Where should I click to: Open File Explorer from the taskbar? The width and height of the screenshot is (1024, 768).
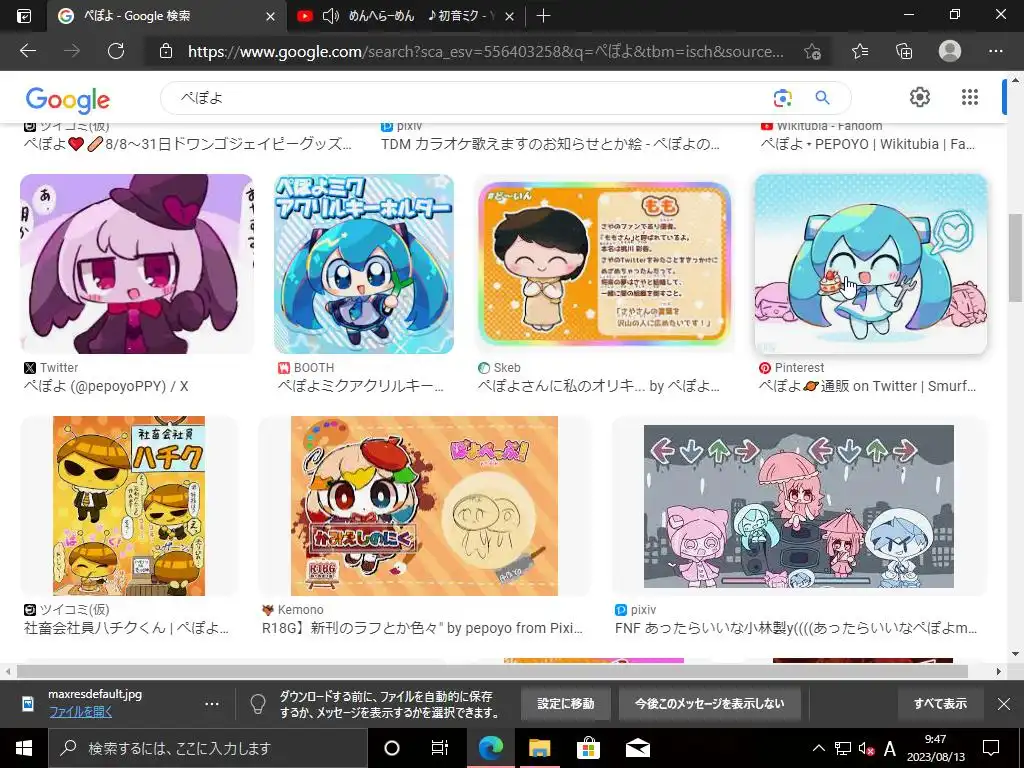point(539,748)
